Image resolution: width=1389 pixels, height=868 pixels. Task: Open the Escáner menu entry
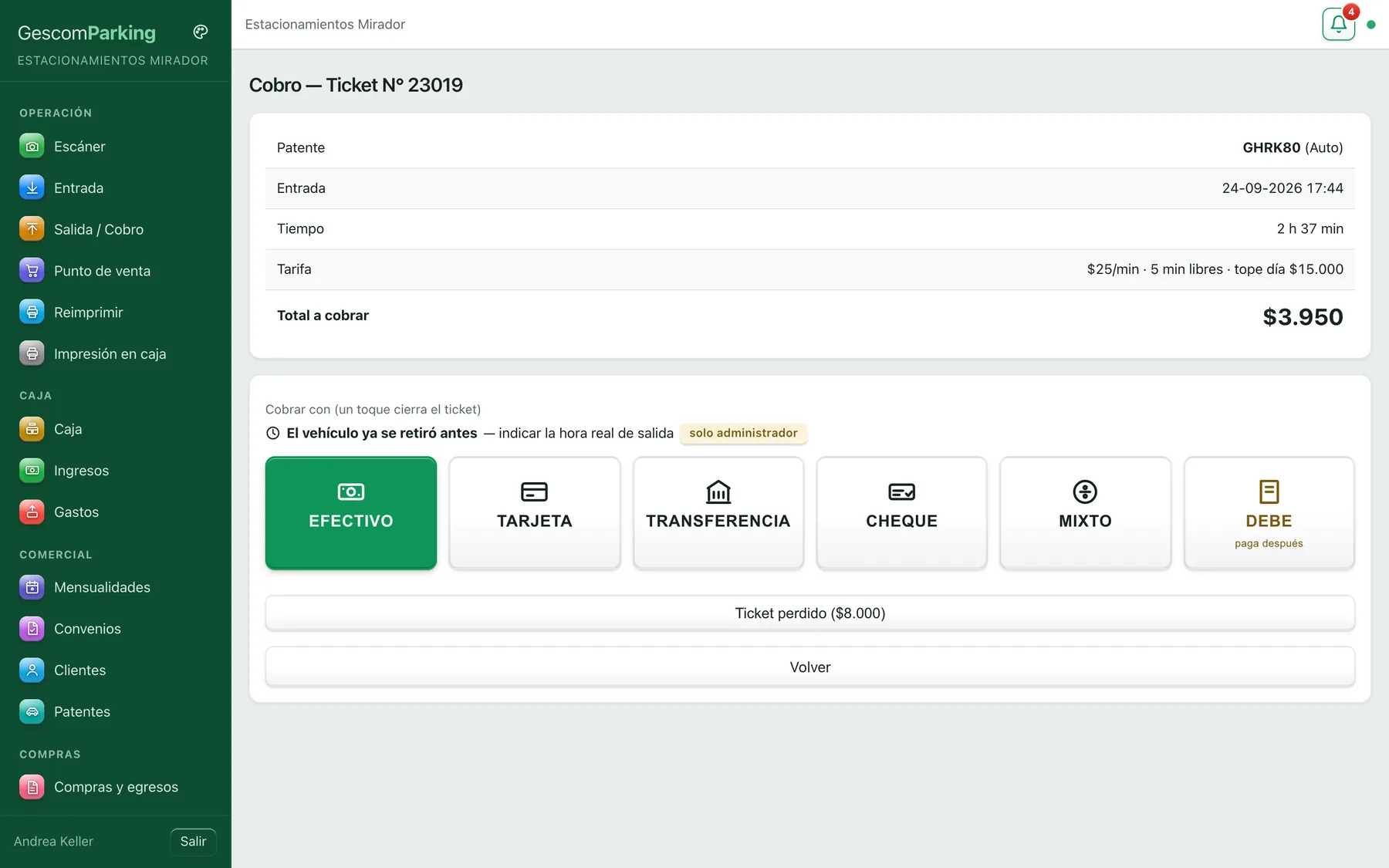(x=116, y=147)
